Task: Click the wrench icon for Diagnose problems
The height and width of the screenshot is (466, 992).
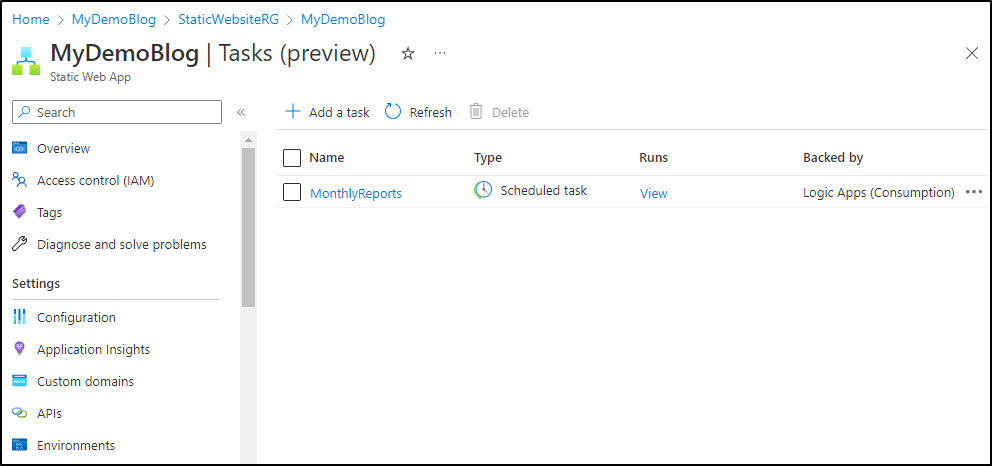Action: [20, 244]
